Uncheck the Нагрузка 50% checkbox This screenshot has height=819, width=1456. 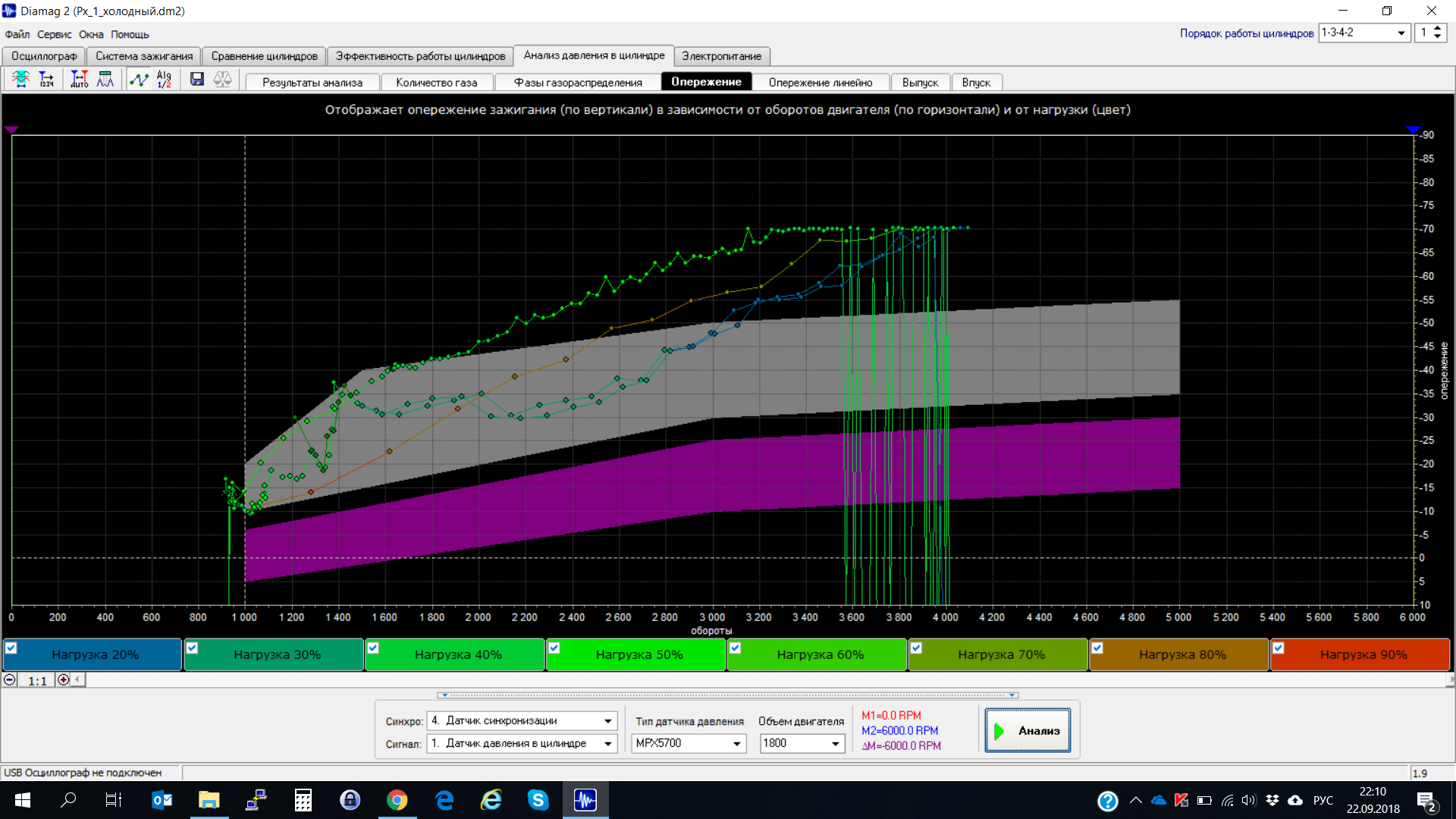[x=554, y=648]
